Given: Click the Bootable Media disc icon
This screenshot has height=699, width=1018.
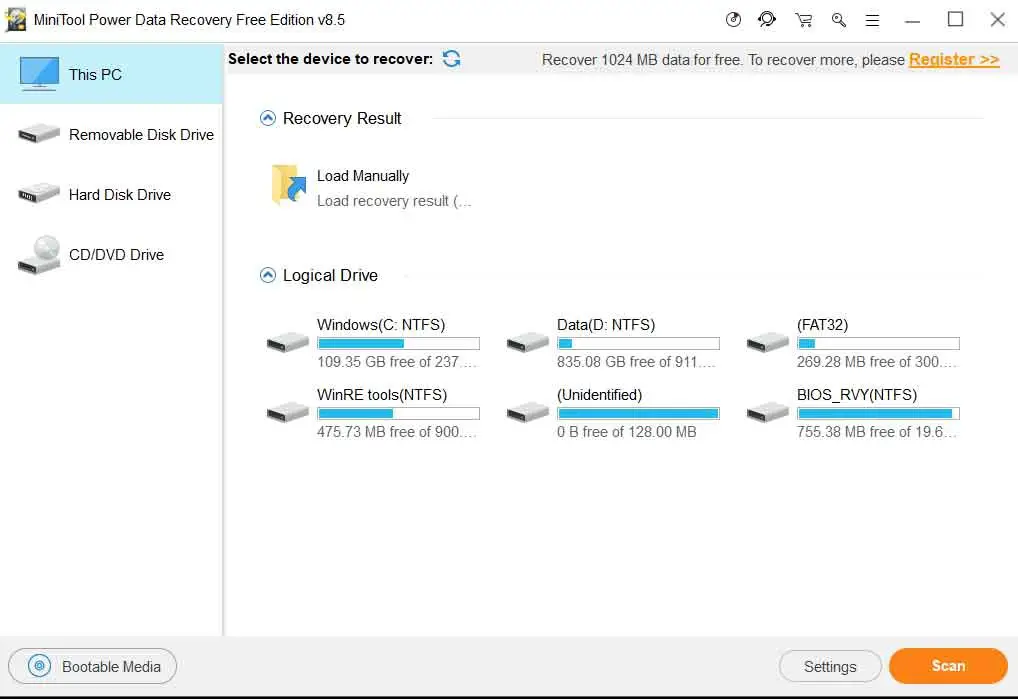Looking at the screenshot, I should 40,666.
